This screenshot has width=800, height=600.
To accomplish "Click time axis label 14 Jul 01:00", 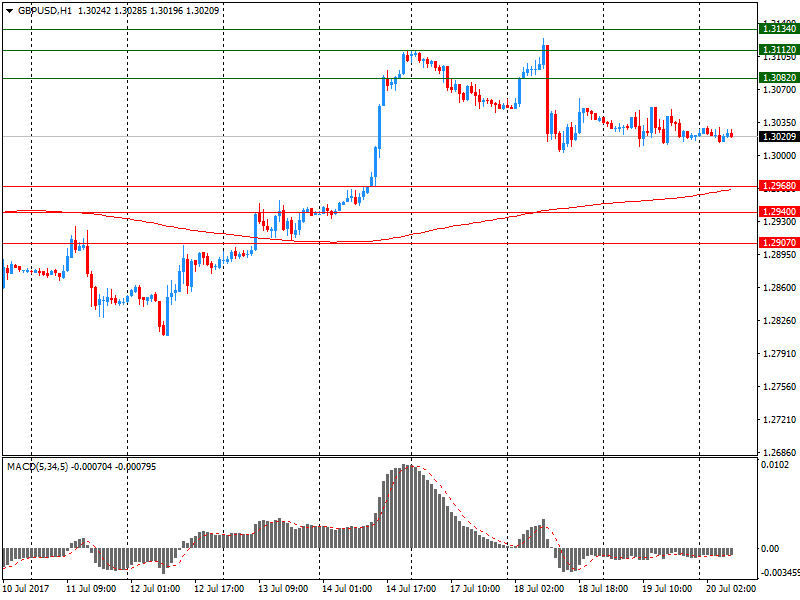I will (x=347, y=589).
